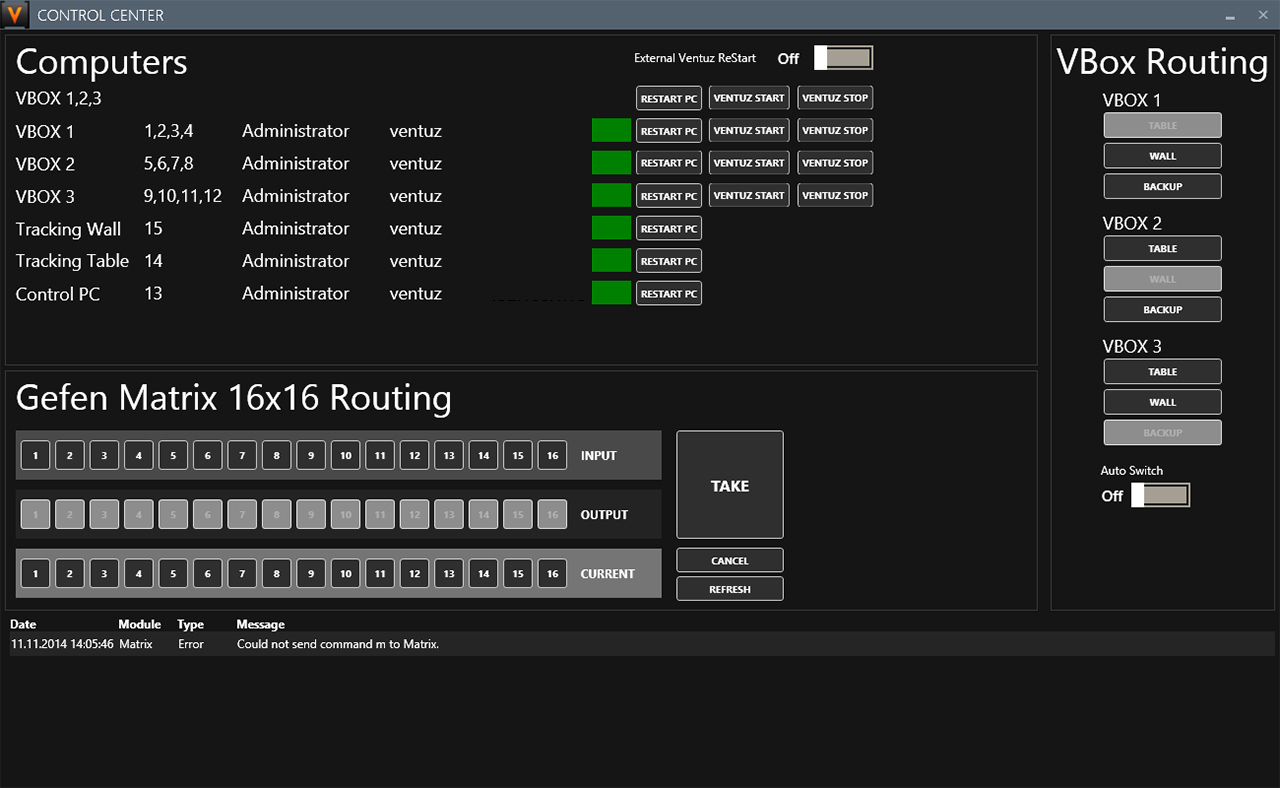1280x788 pixels.
Task: Select matrix INPUT number 3
Action: tap(104, 455)
